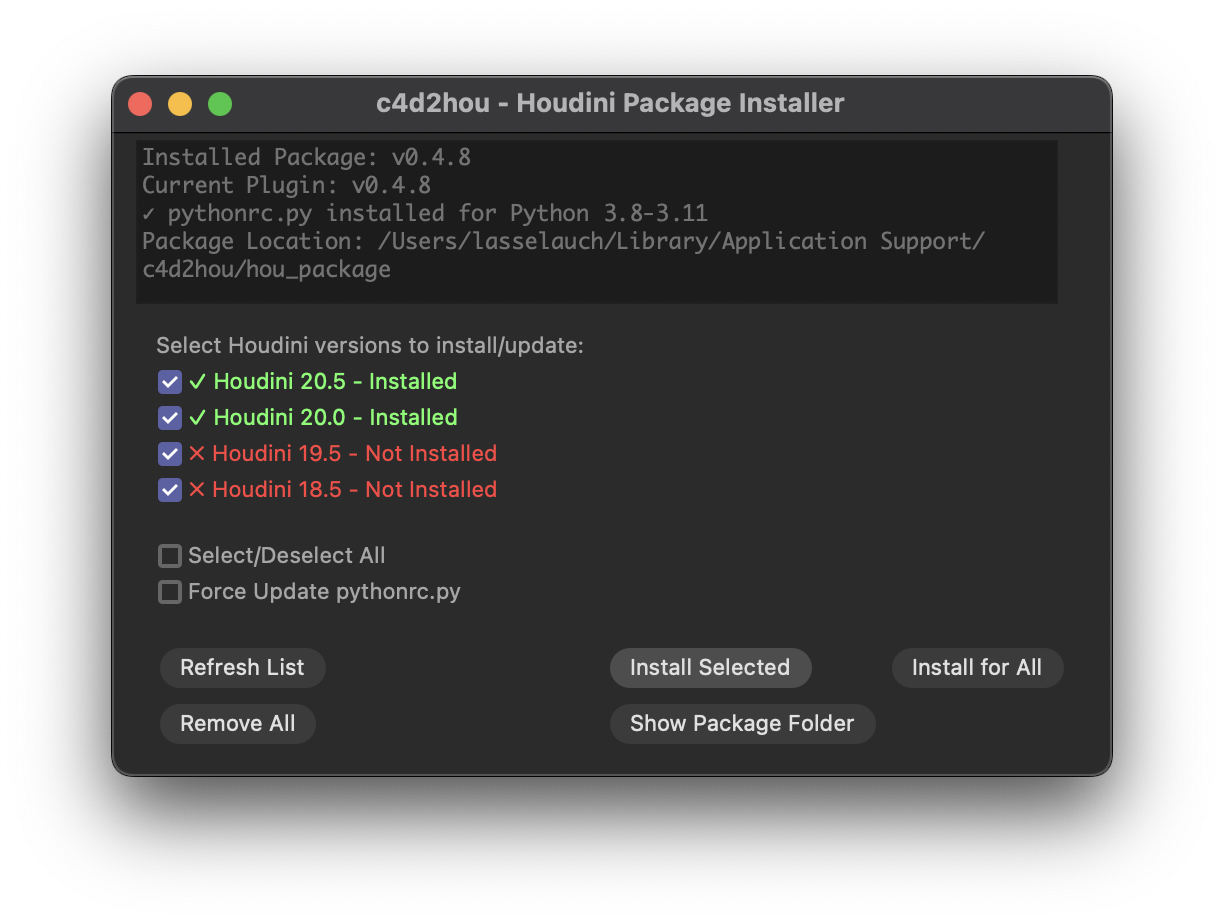1224x924 pixels.
Task: Click green checkmark icon beside Houdini 20.5
Action: 197,382
